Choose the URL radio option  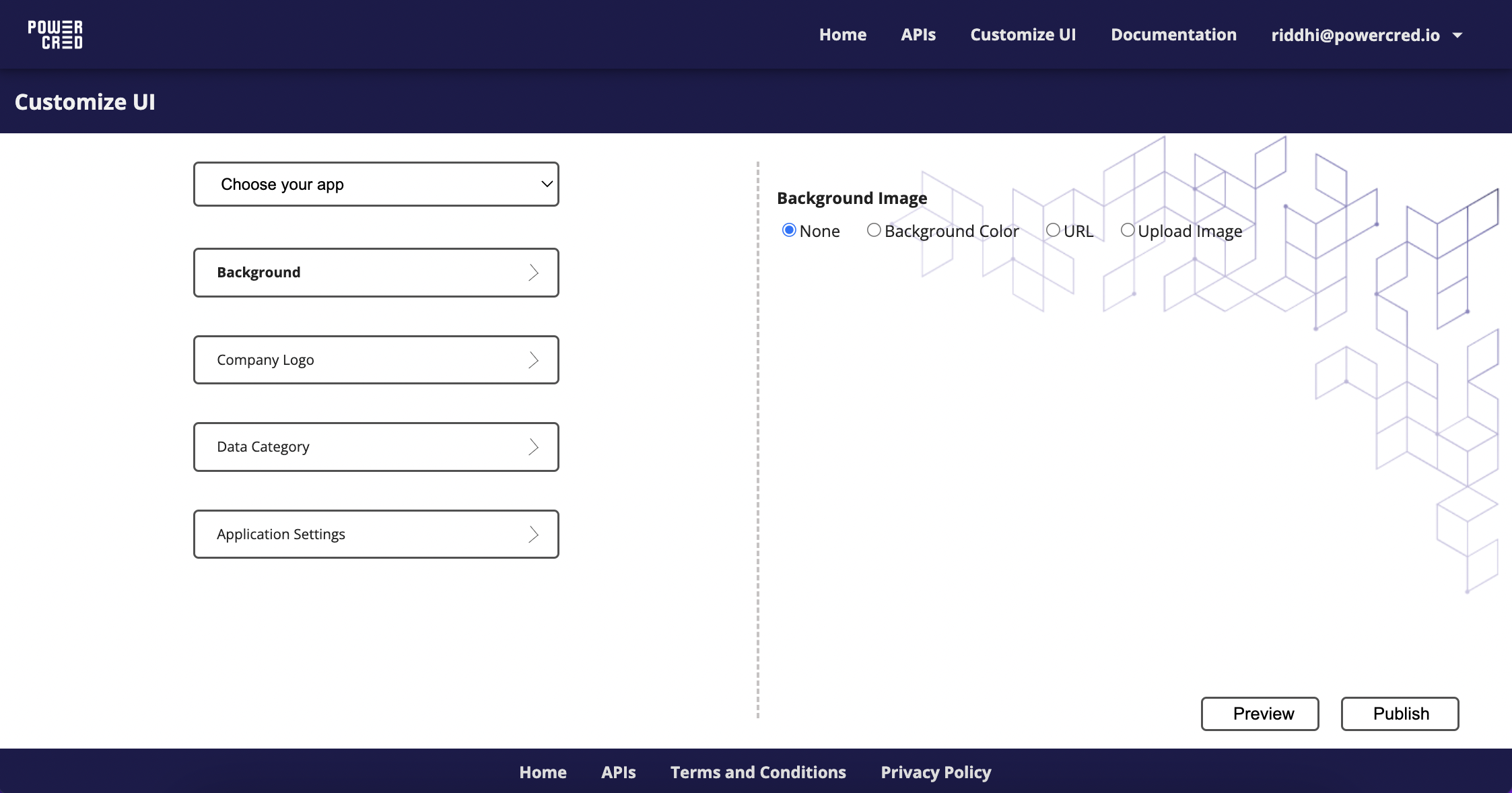(1053, 230)
